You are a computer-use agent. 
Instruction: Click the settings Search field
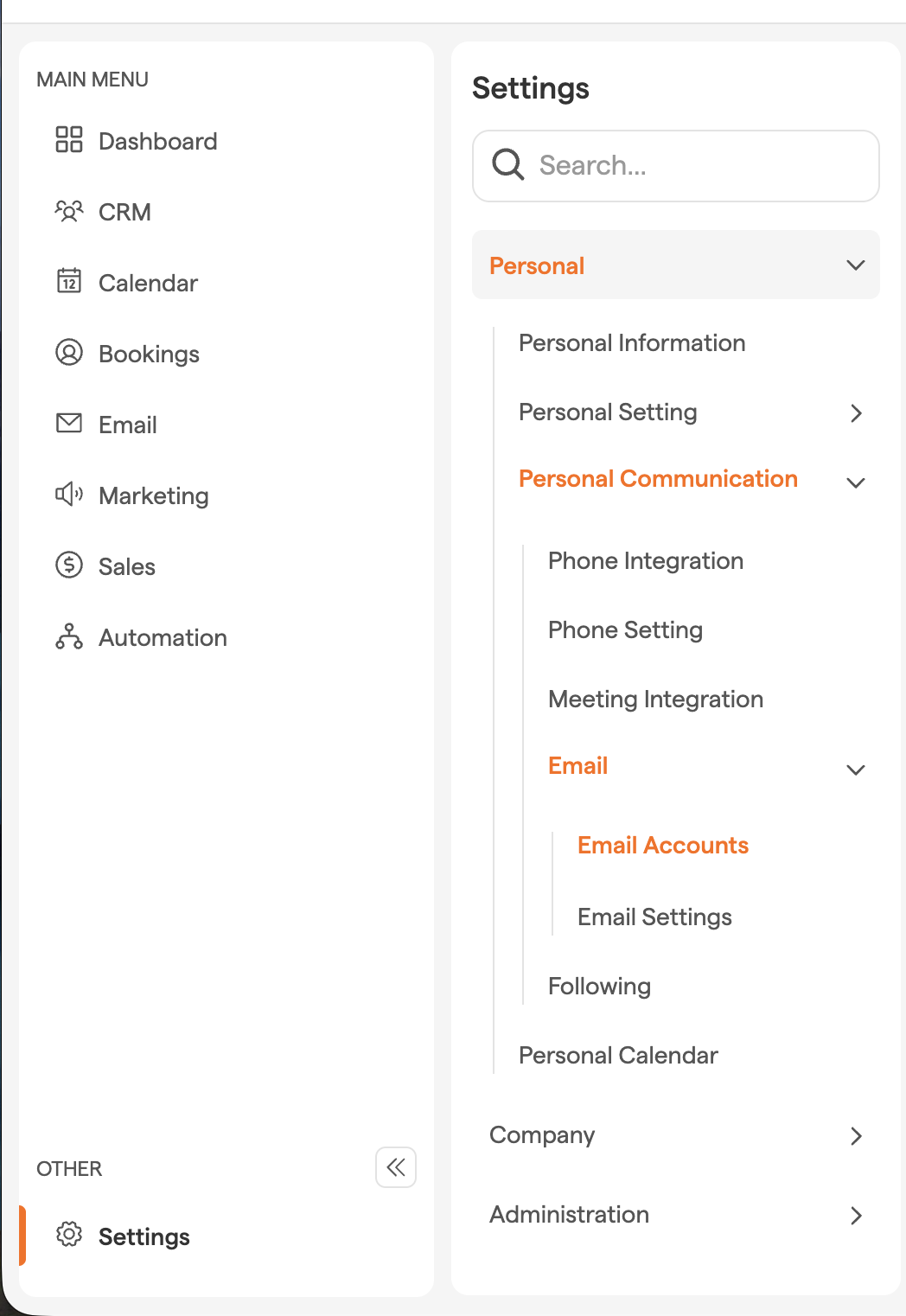point(692,165)
